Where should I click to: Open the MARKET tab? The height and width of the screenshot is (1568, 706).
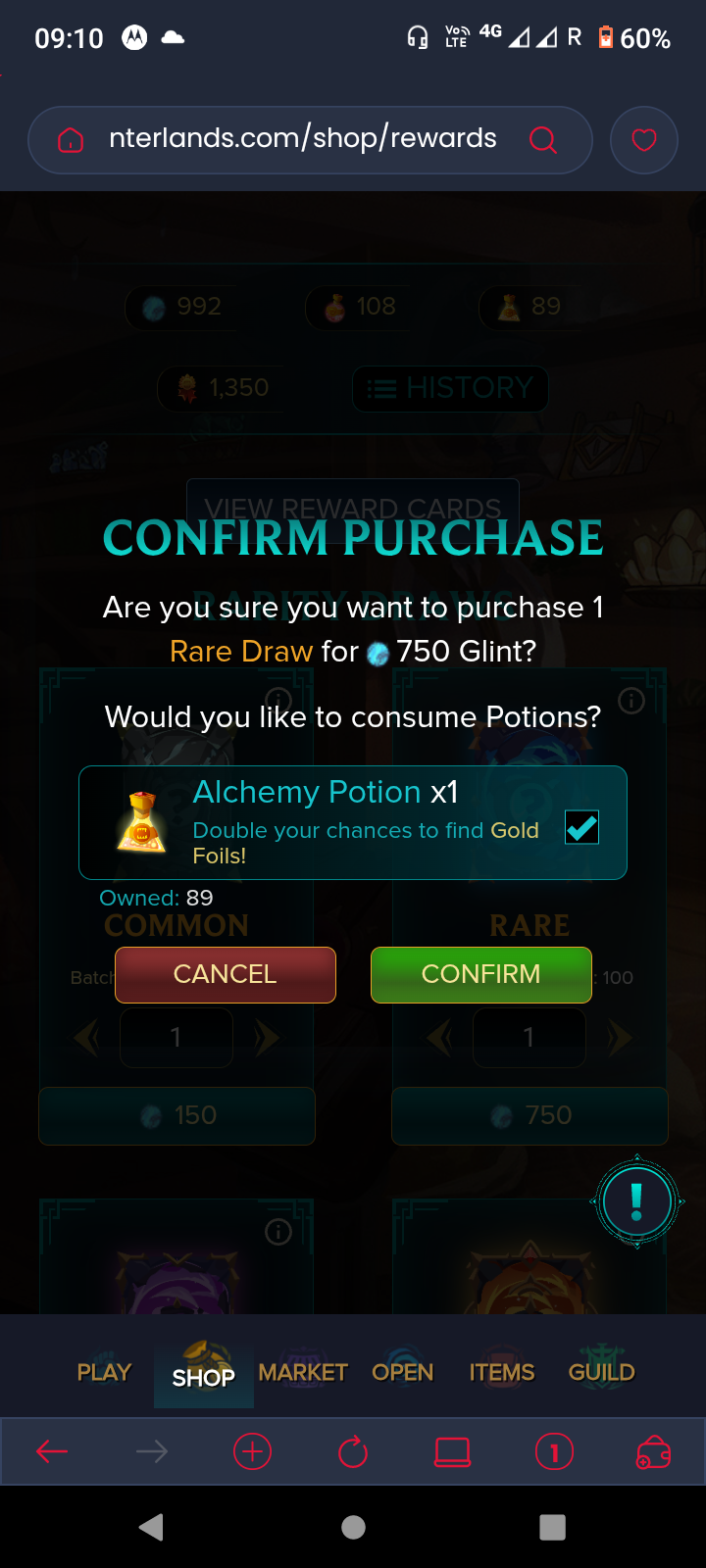(303, 1372)
